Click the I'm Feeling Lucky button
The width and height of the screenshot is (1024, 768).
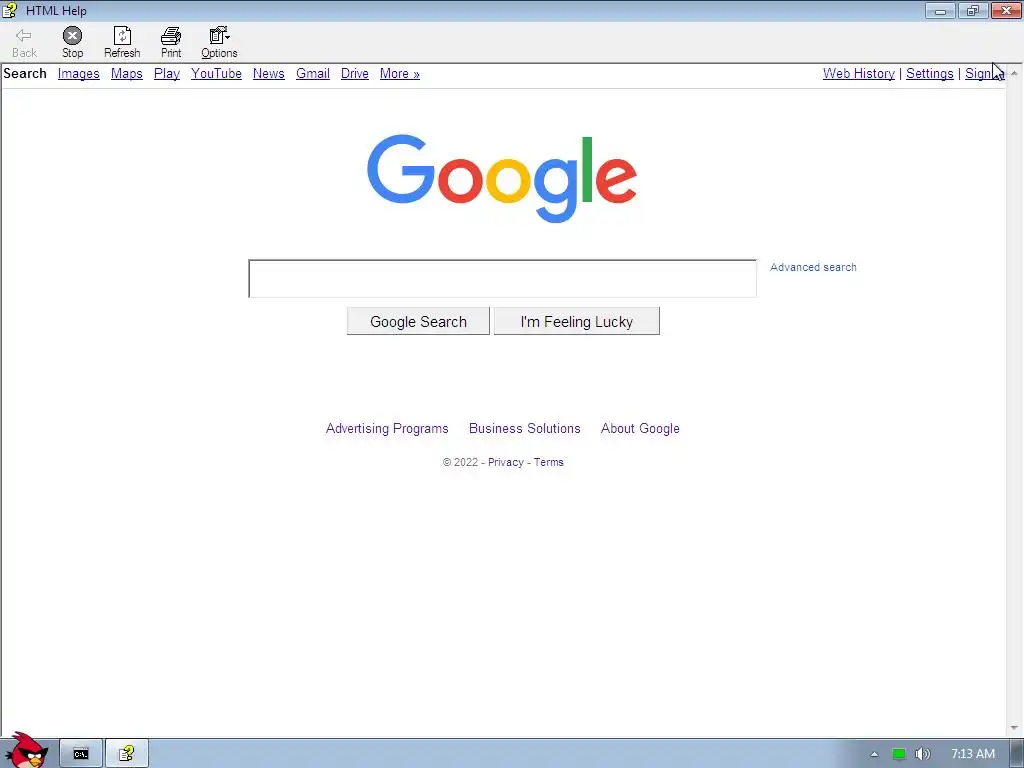click(x=577, y=321)
